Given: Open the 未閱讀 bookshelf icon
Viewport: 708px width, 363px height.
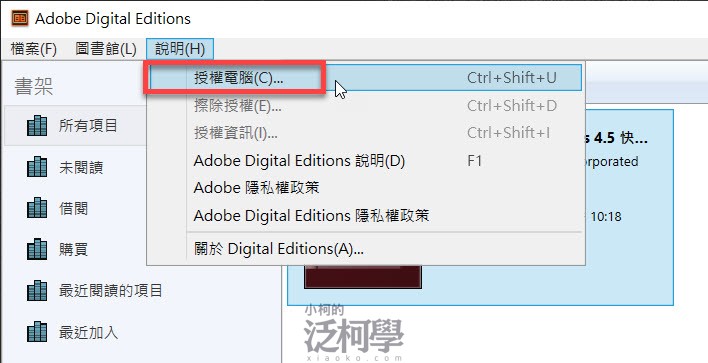Looking at the screenshot, I should click(x=37, y=167).
